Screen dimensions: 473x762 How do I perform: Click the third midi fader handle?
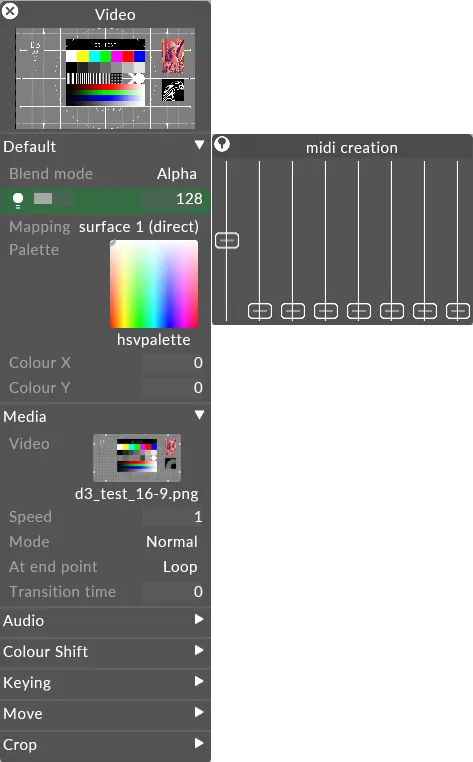click(x=293, y=311)
